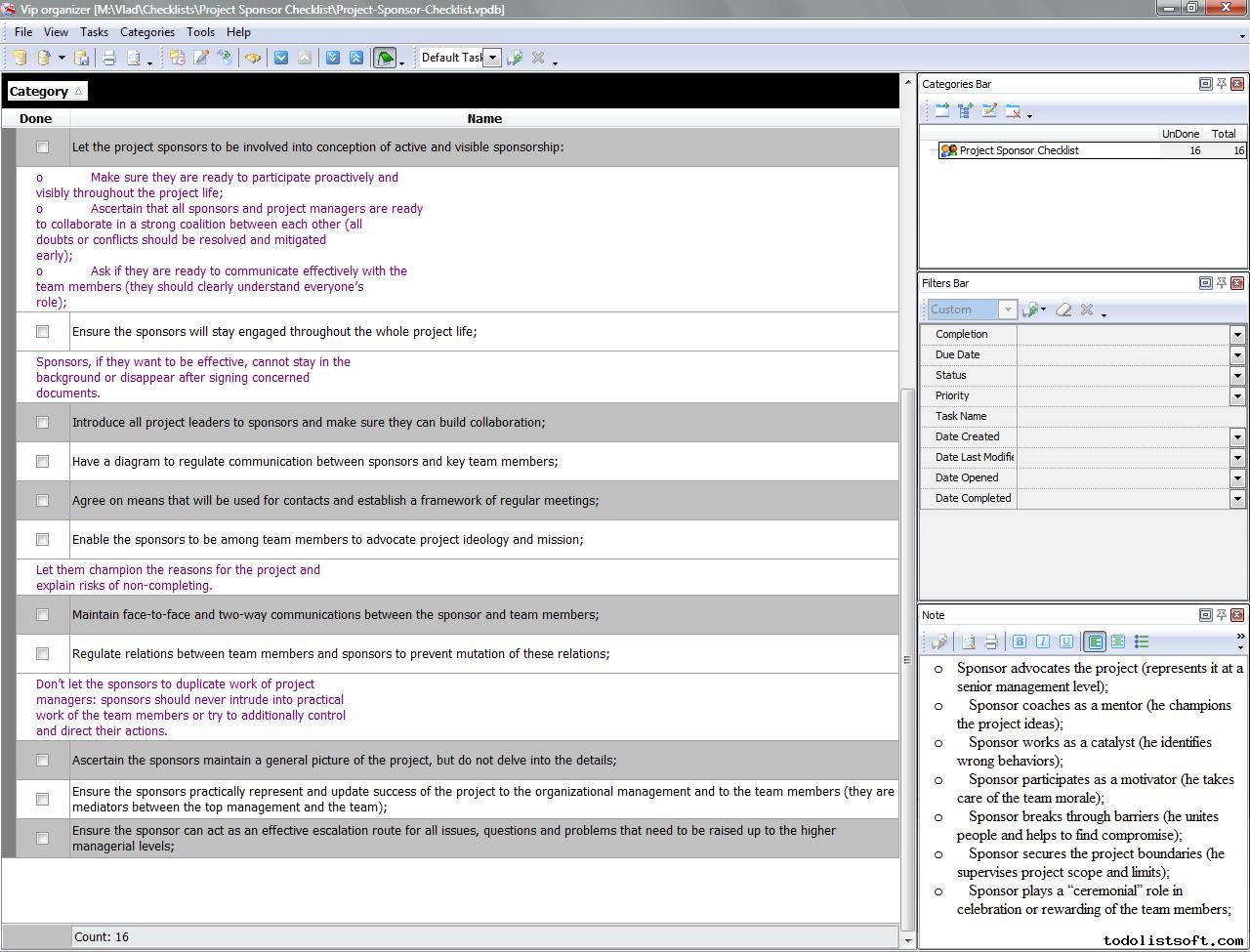Viewport: 1250px width, 952px height.
Task: Select Project Sponsor Checklist in Categories Bar
Action: [1019, 150]
